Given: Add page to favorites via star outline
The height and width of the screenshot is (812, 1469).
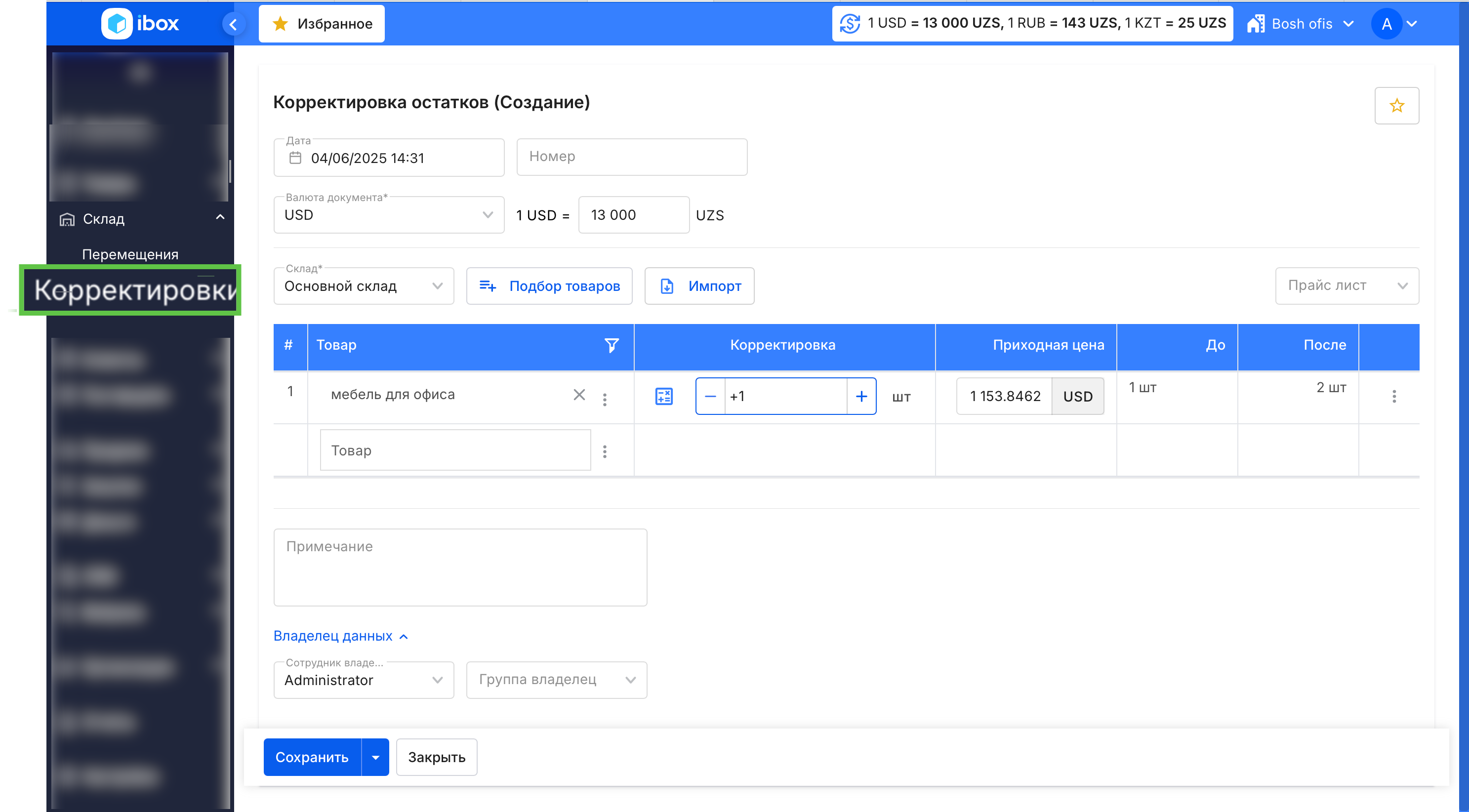Looking at the screenshot, I should (1396, 106).
